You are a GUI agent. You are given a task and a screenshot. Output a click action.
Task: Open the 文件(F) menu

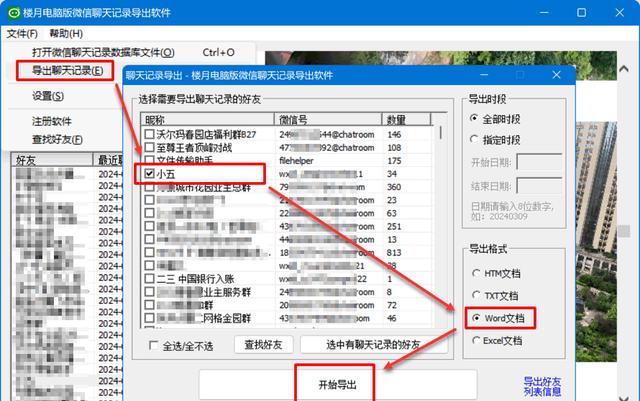22,33
